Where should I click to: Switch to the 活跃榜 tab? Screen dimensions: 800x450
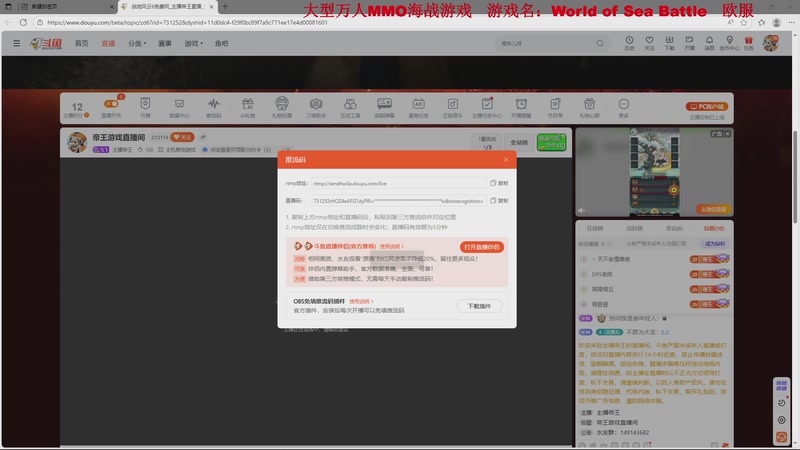pos(634,229)
